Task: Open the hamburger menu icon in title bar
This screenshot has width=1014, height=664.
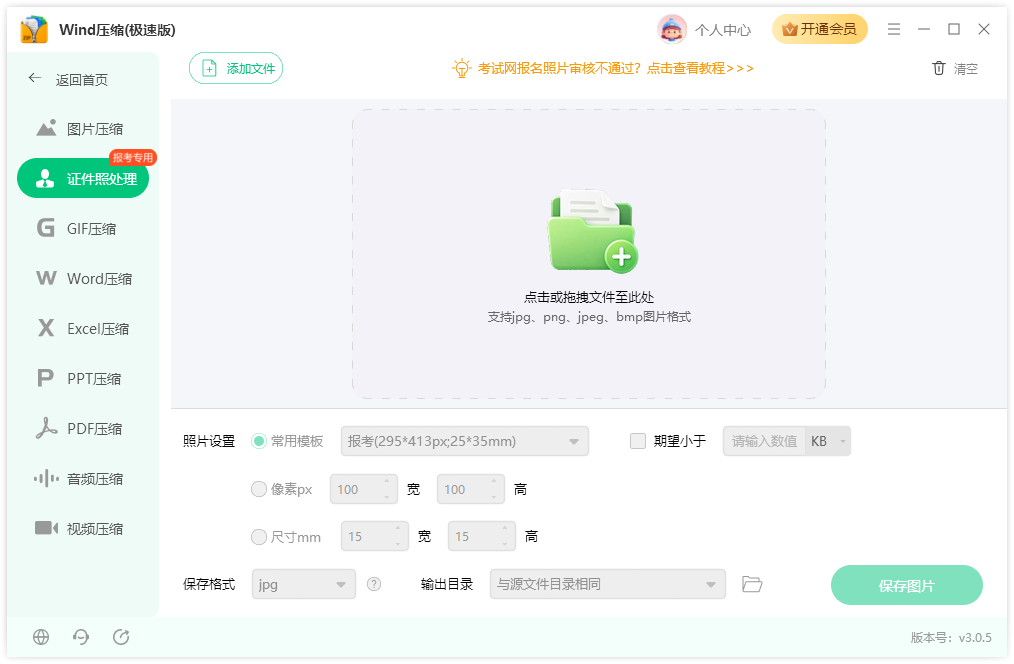Action: [894, 29]
